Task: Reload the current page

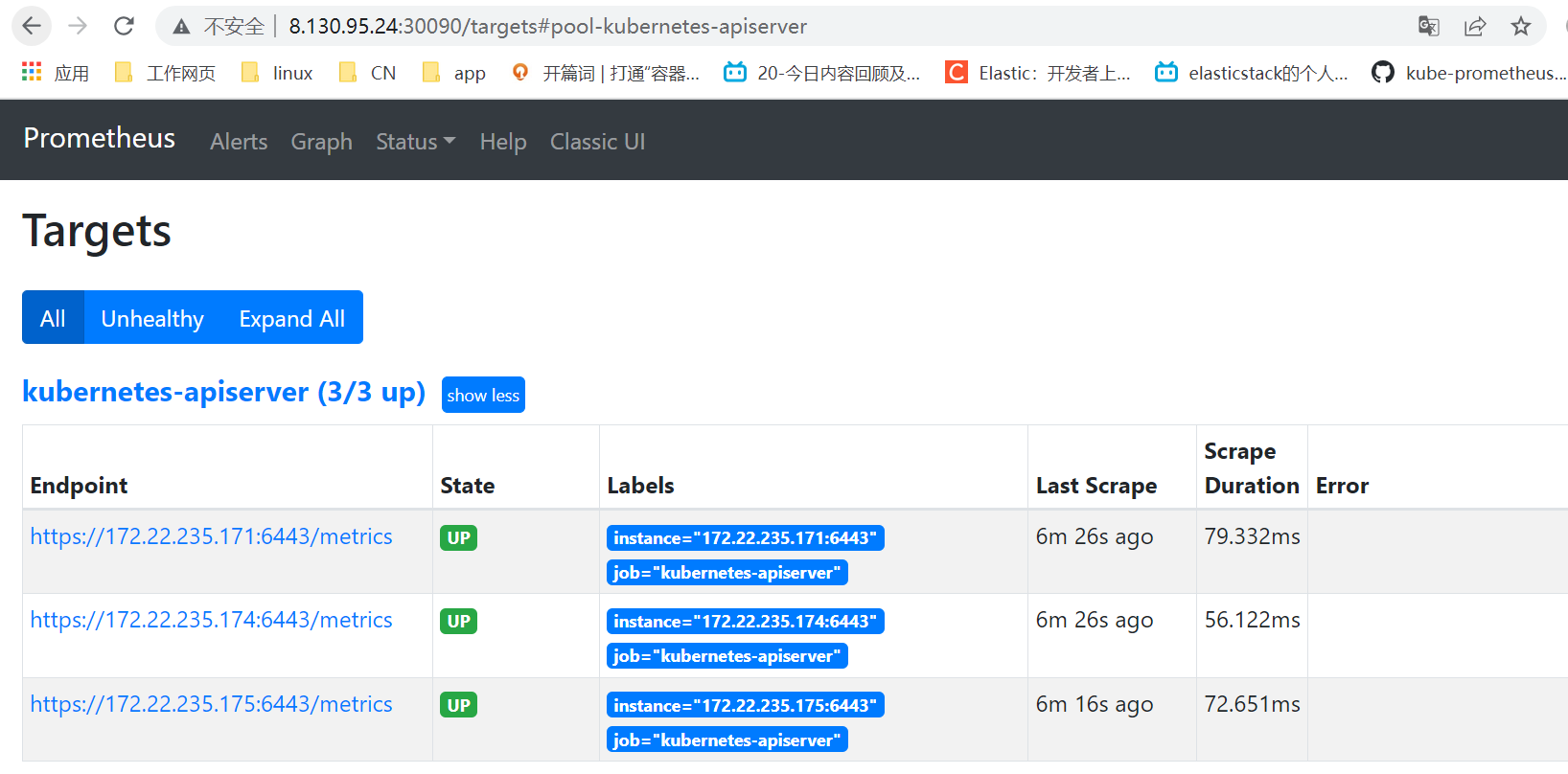Action: (x=124, y=26)
